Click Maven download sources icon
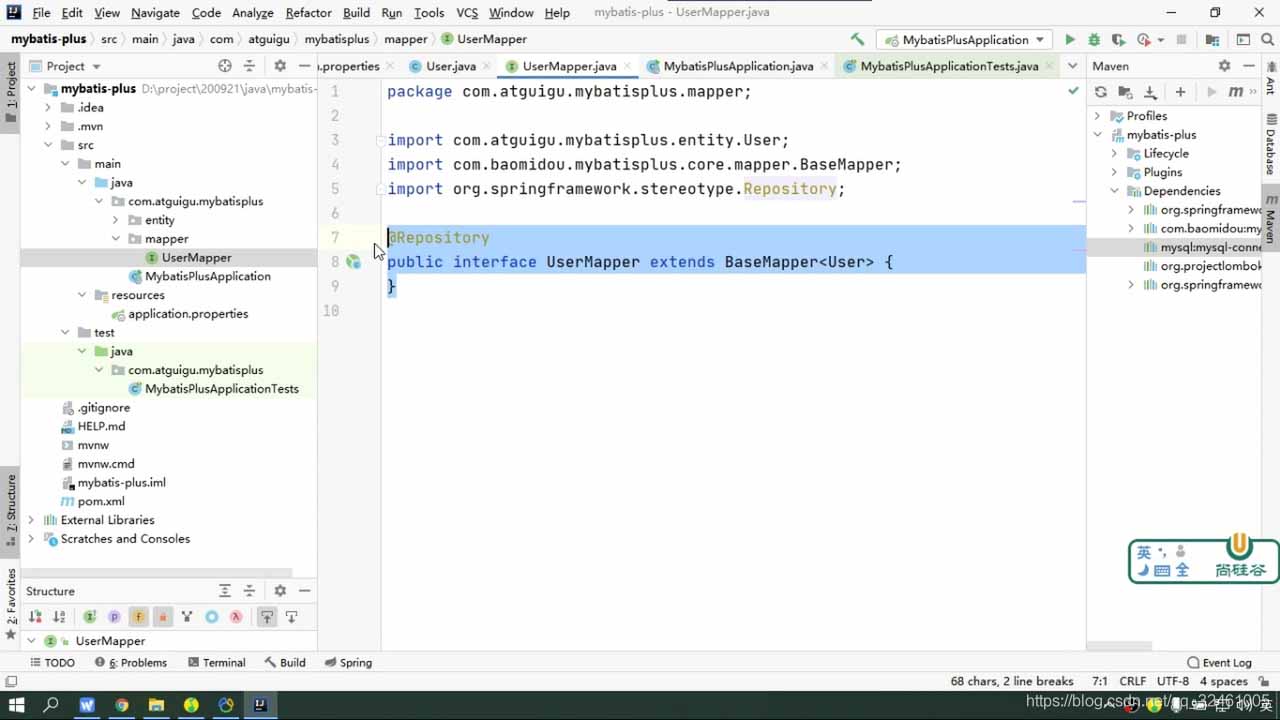The height and width of the screenshot is (720, 1280). tap(1150, 92)
